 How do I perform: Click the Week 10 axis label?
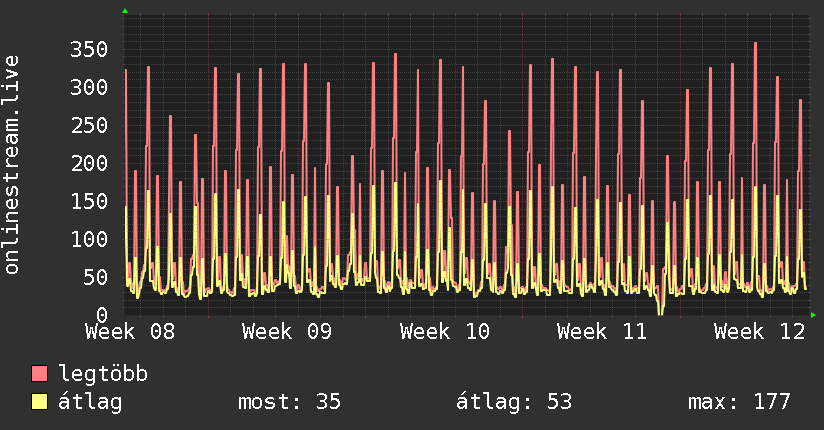[x=445, y=332]
